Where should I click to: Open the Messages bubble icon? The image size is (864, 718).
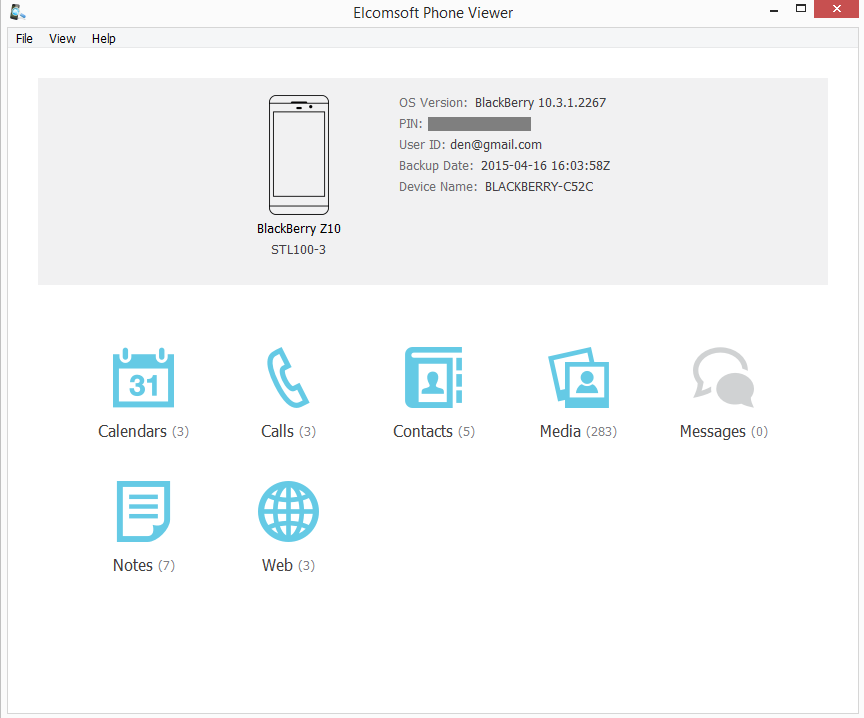[723, 378]
